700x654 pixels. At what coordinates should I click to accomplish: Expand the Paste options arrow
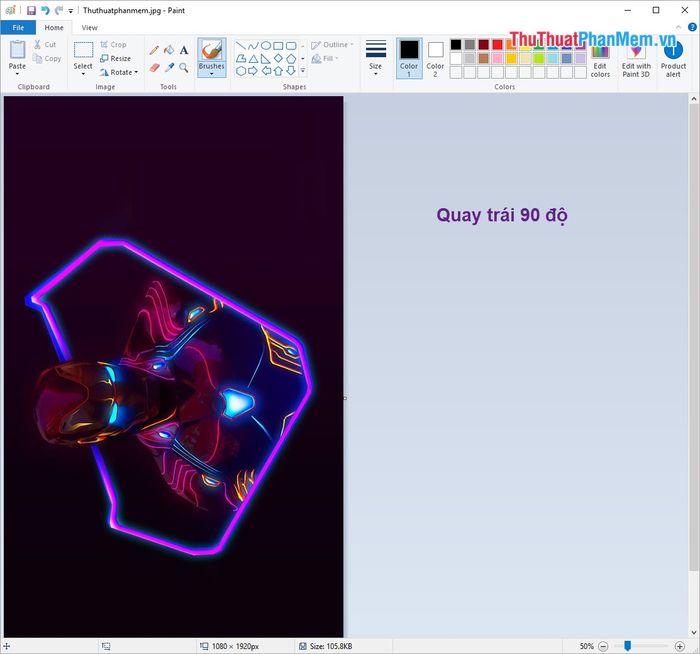click(18, 74)
